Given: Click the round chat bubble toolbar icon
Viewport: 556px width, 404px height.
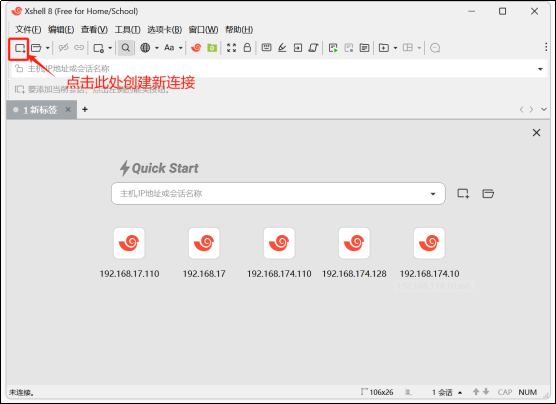Looking at the screenshot, I should point(435,48).
